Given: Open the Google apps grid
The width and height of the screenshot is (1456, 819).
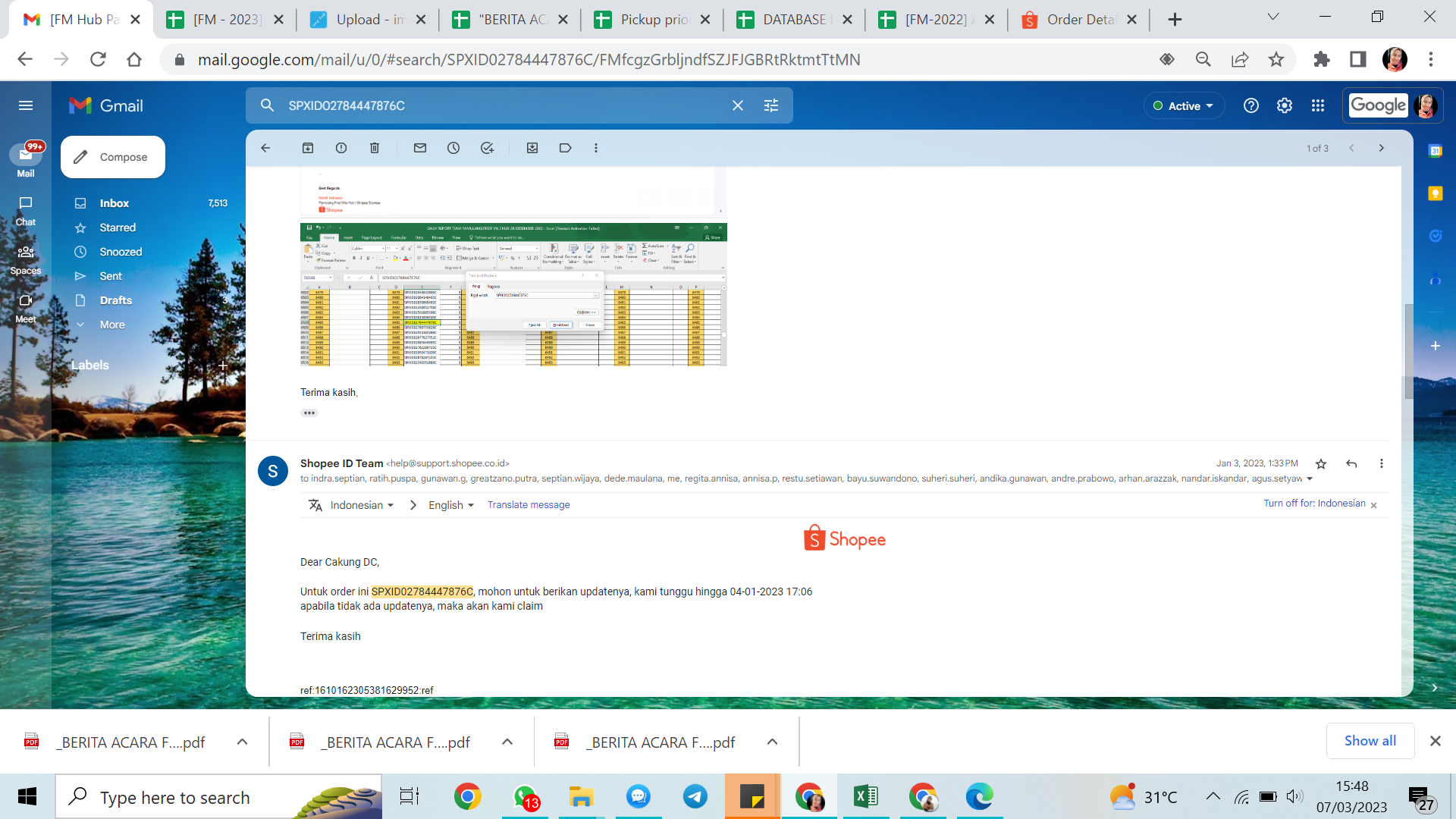Looking at the screenshot, I should (1318, 105).
